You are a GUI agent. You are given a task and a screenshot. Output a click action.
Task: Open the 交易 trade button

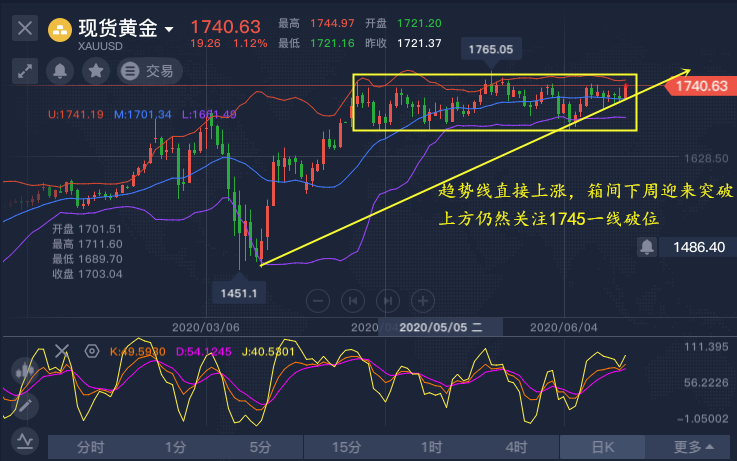147,71
